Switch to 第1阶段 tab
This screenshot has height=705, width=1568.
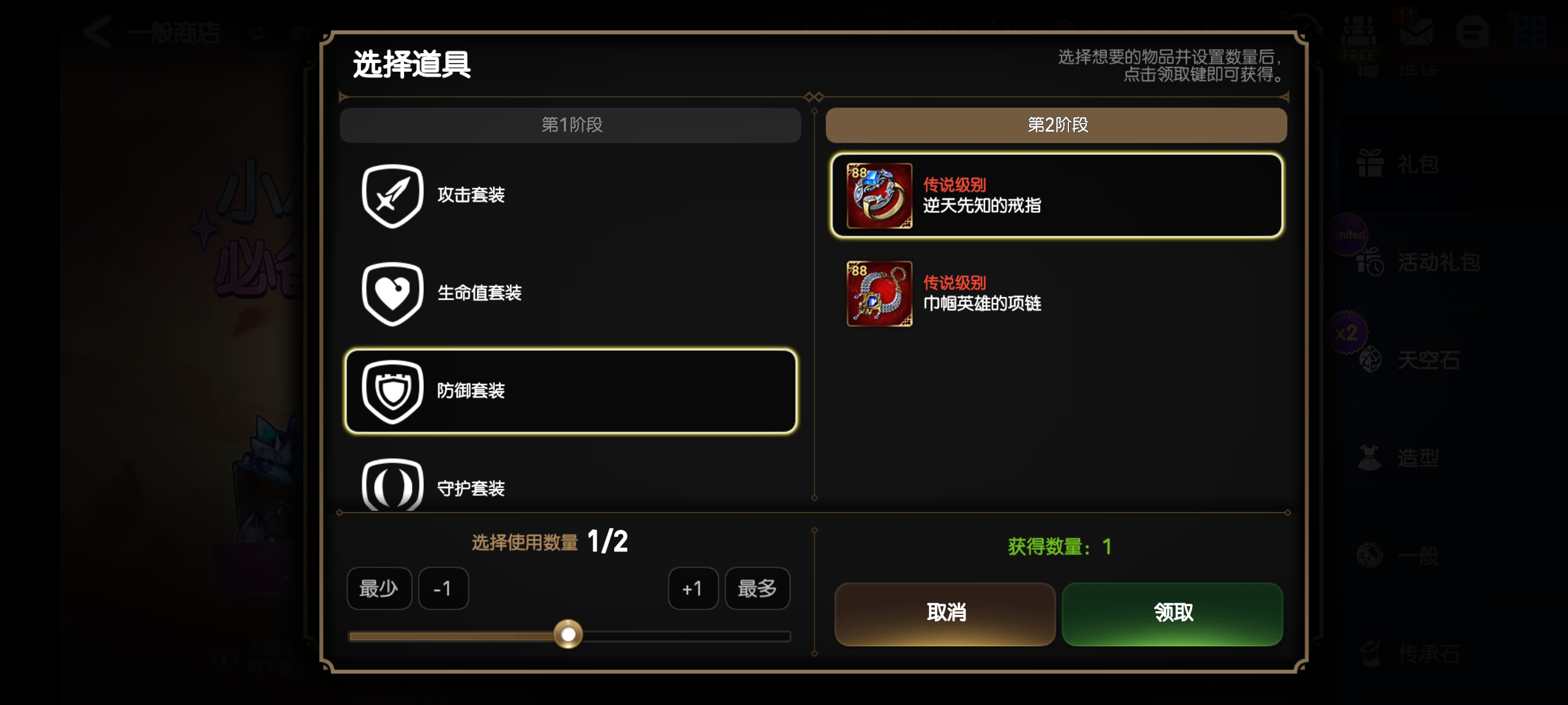[570, 125]
